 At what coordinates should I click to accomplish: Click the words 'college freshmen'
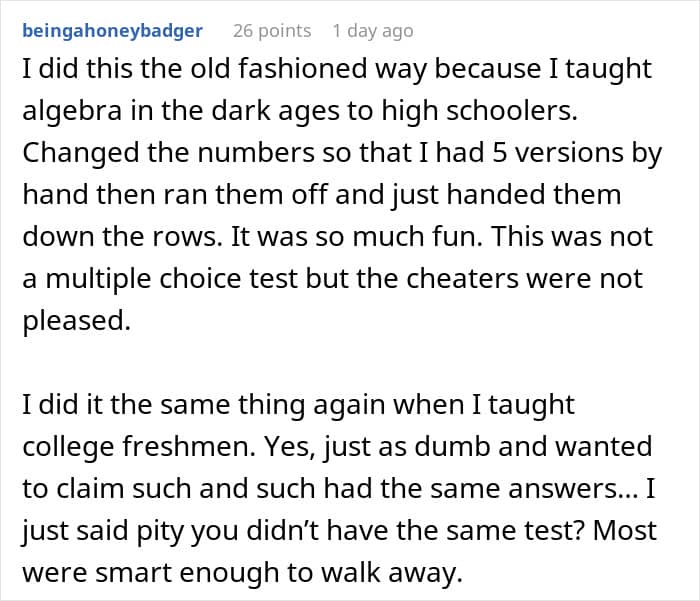(139, 447)
